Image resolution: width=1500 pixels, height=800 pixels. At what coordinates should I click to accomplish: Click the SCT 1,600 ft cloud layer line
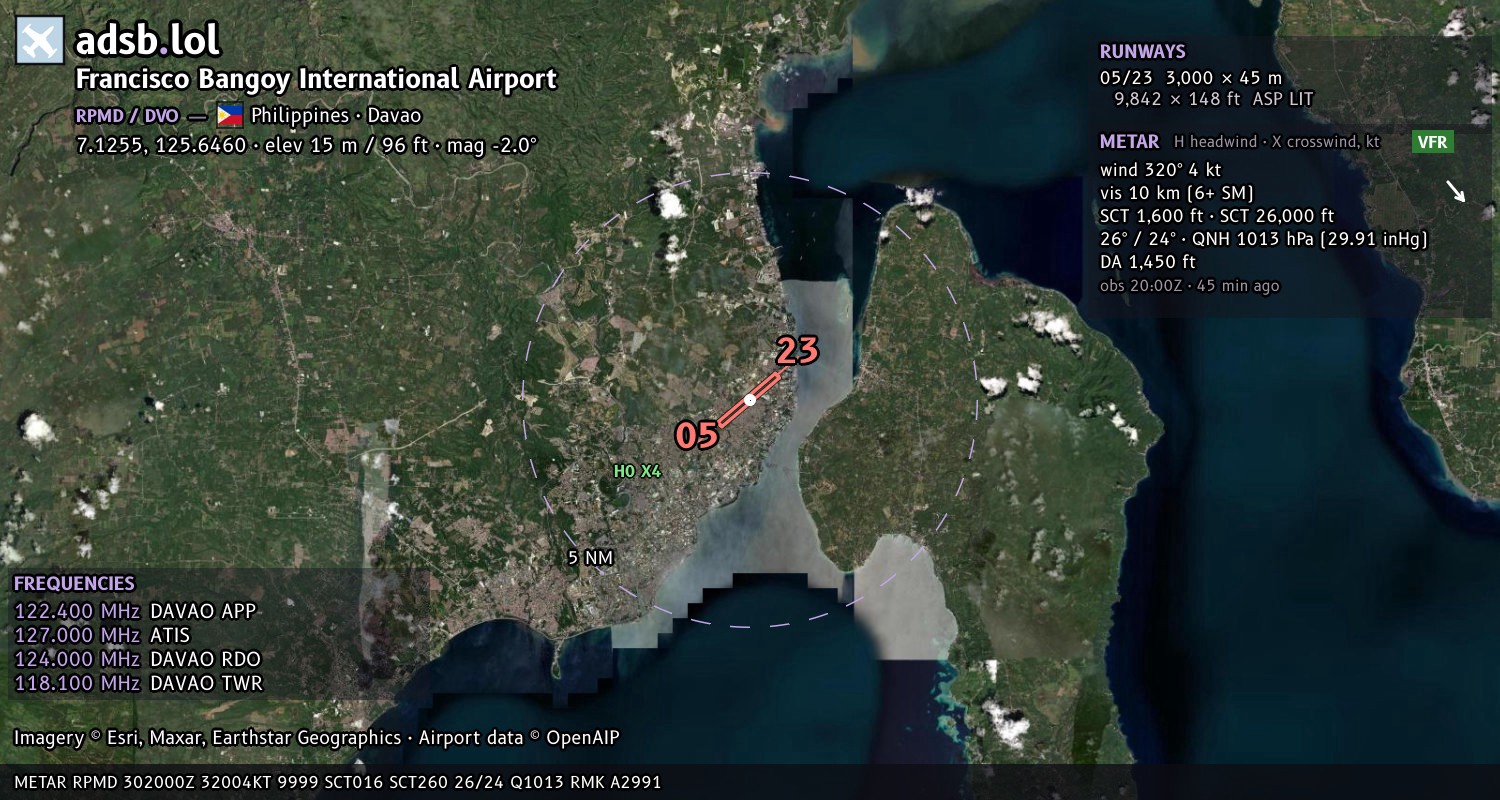coord(1217,216)
